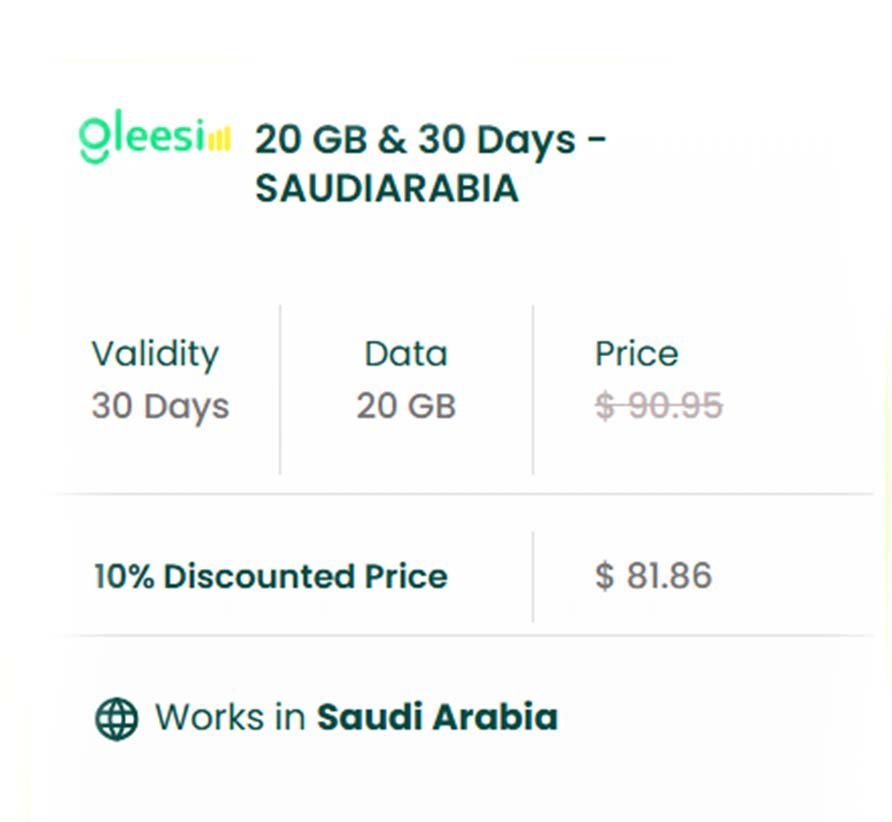Click the SAUDIARABIA heading text
The width and height of the screenshot is (892, 822).
[387, 188]
